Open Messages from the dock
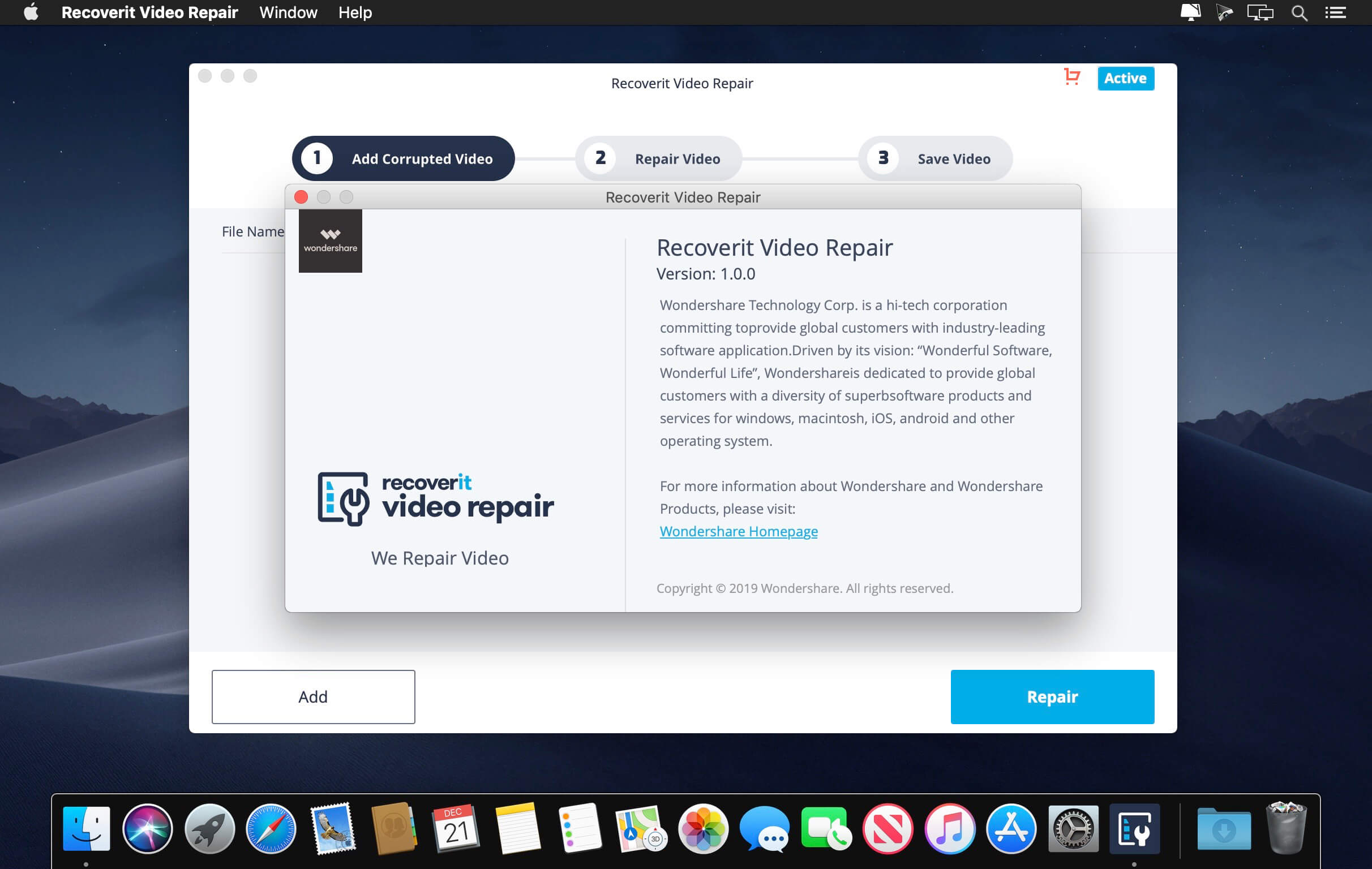This screenshot has width=1372, height=869. [x=765, y=829]
